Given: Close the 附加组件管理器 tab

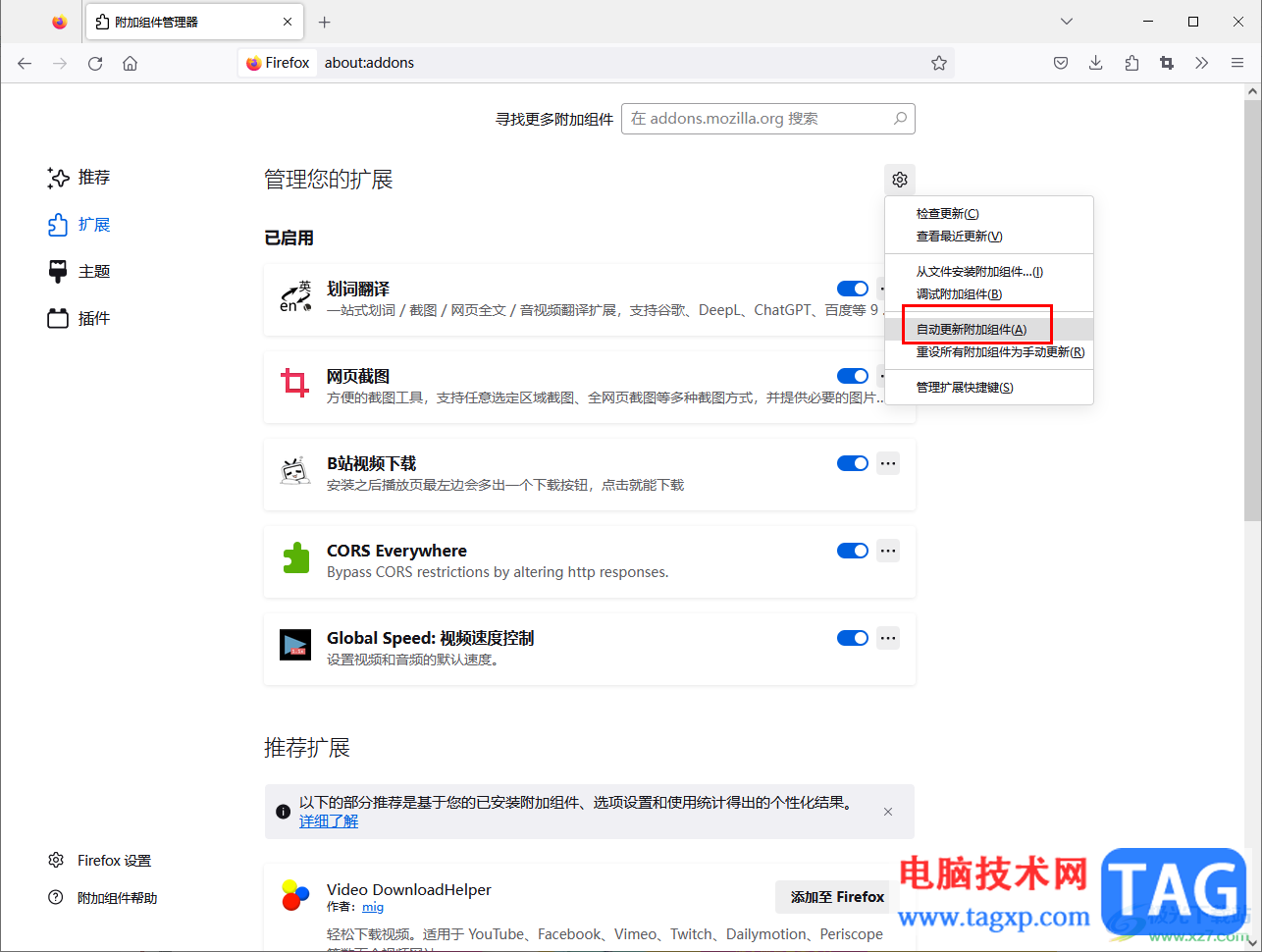Looking at the screenshot, I should 288,22.
